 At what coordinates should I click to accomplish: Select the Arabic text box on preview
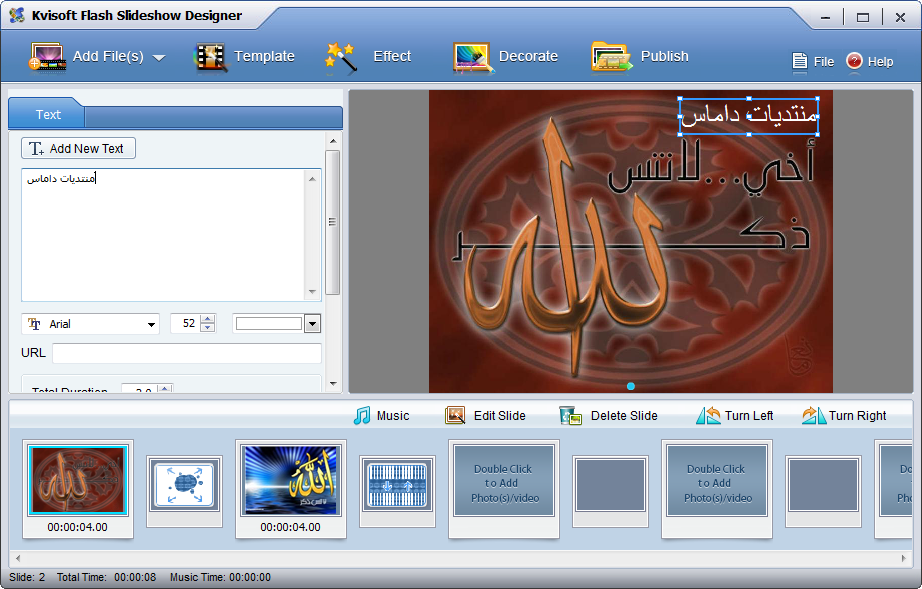749,116
